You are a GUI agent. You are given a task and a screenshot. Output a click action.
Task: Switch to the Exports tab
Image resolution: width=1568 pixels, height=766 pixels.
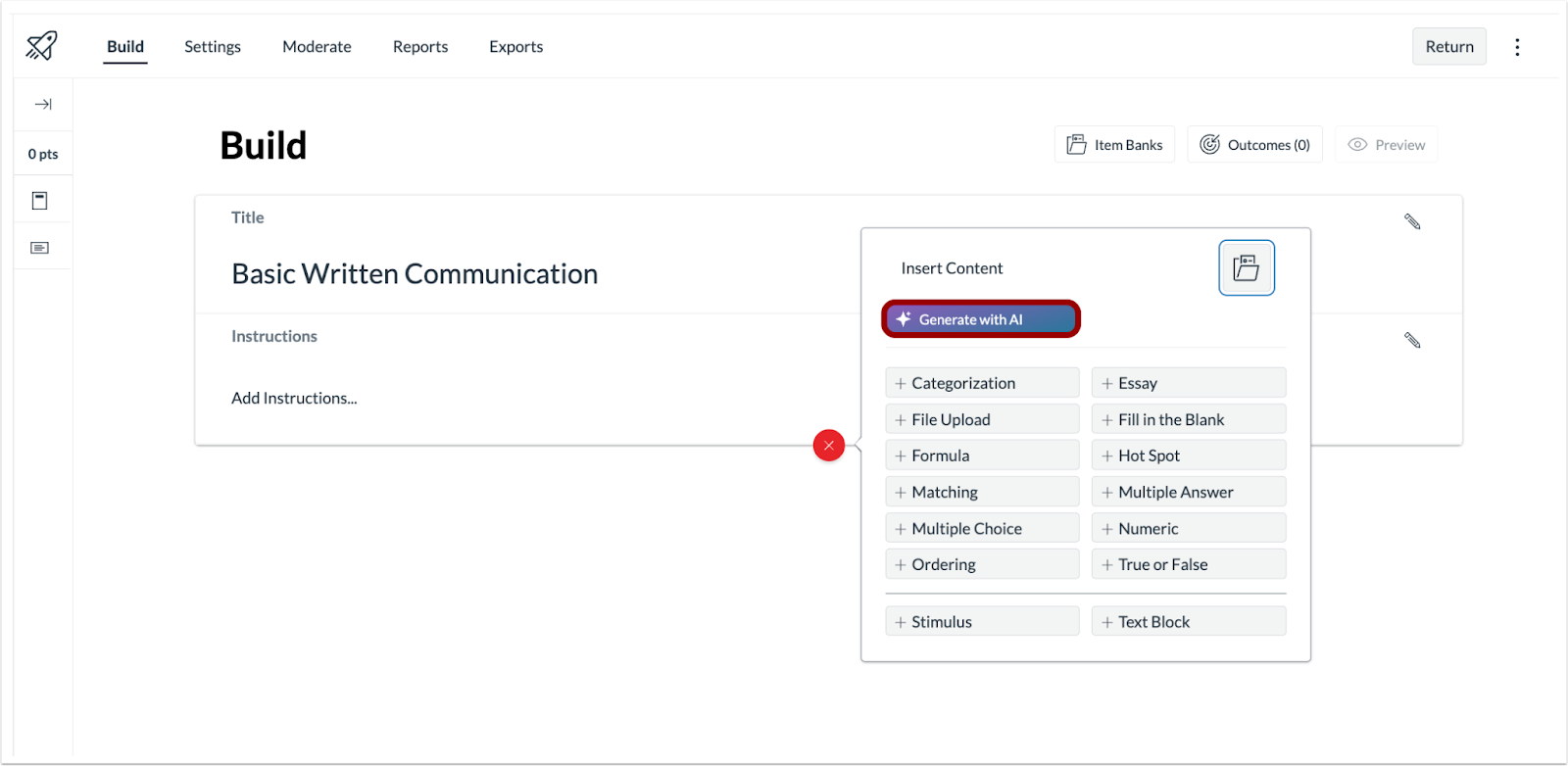[516, 47]
